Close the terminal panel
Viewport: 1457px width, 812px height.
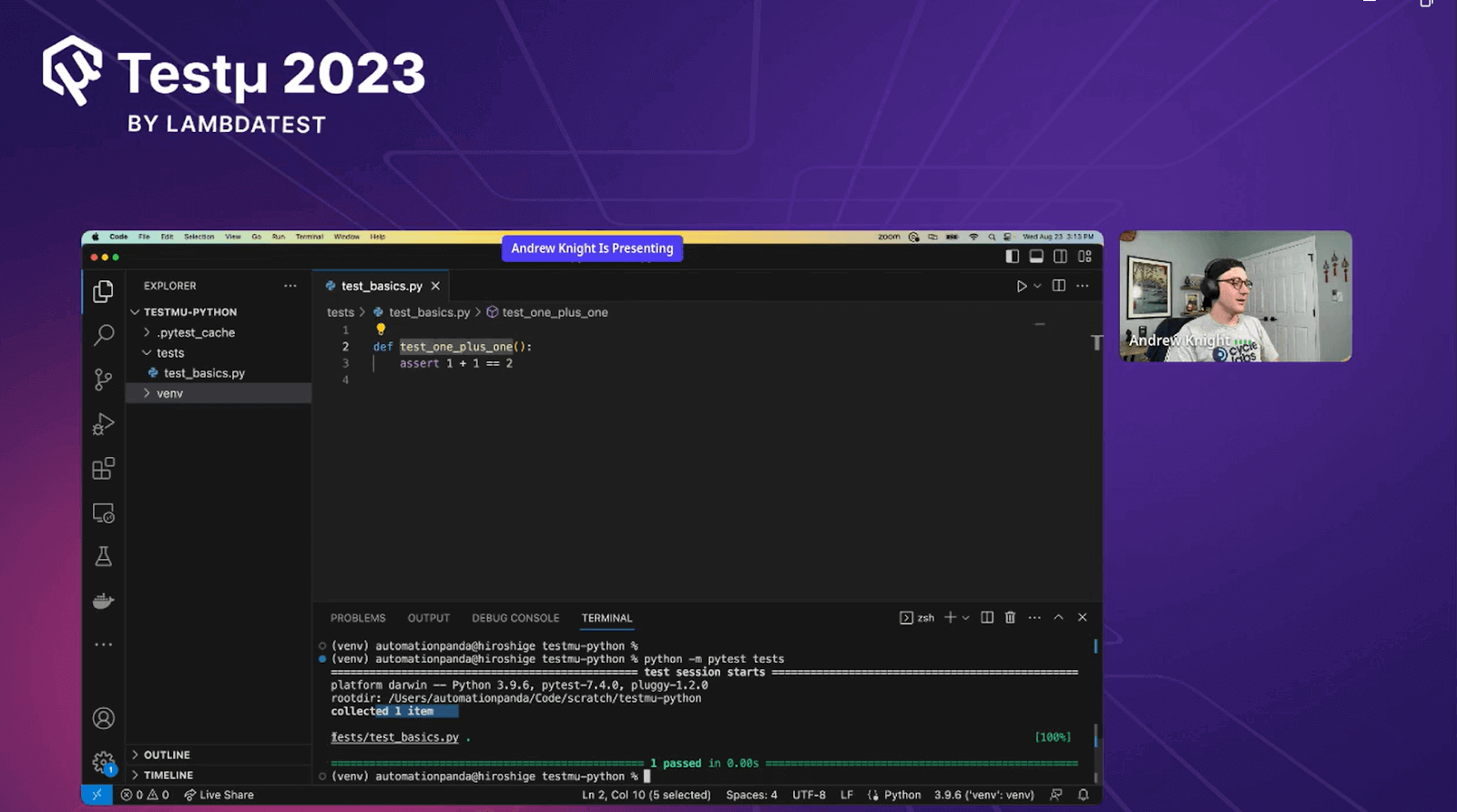[1083, 617]
